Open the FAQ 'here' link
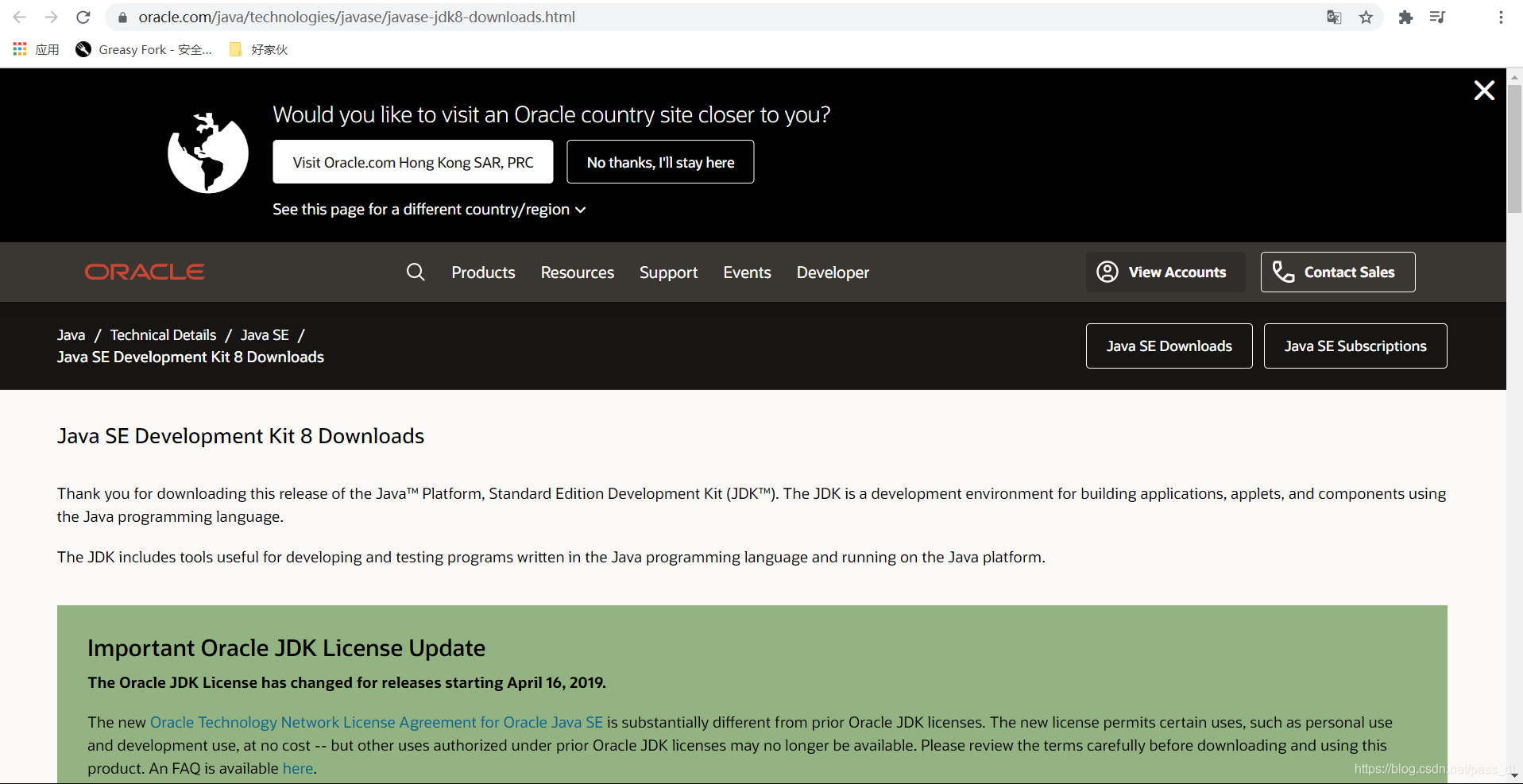Screen dimensions: 1523x784 [298, 768]
